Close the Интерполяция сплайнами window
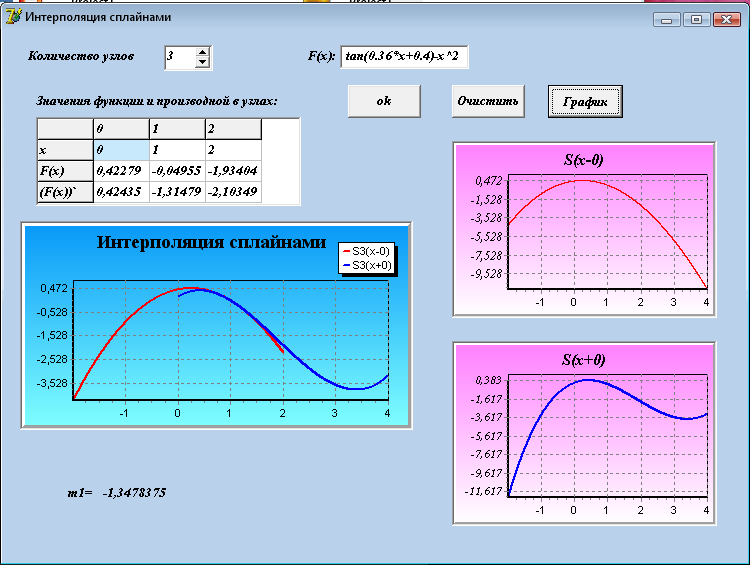750x565 pixels. 727,20
